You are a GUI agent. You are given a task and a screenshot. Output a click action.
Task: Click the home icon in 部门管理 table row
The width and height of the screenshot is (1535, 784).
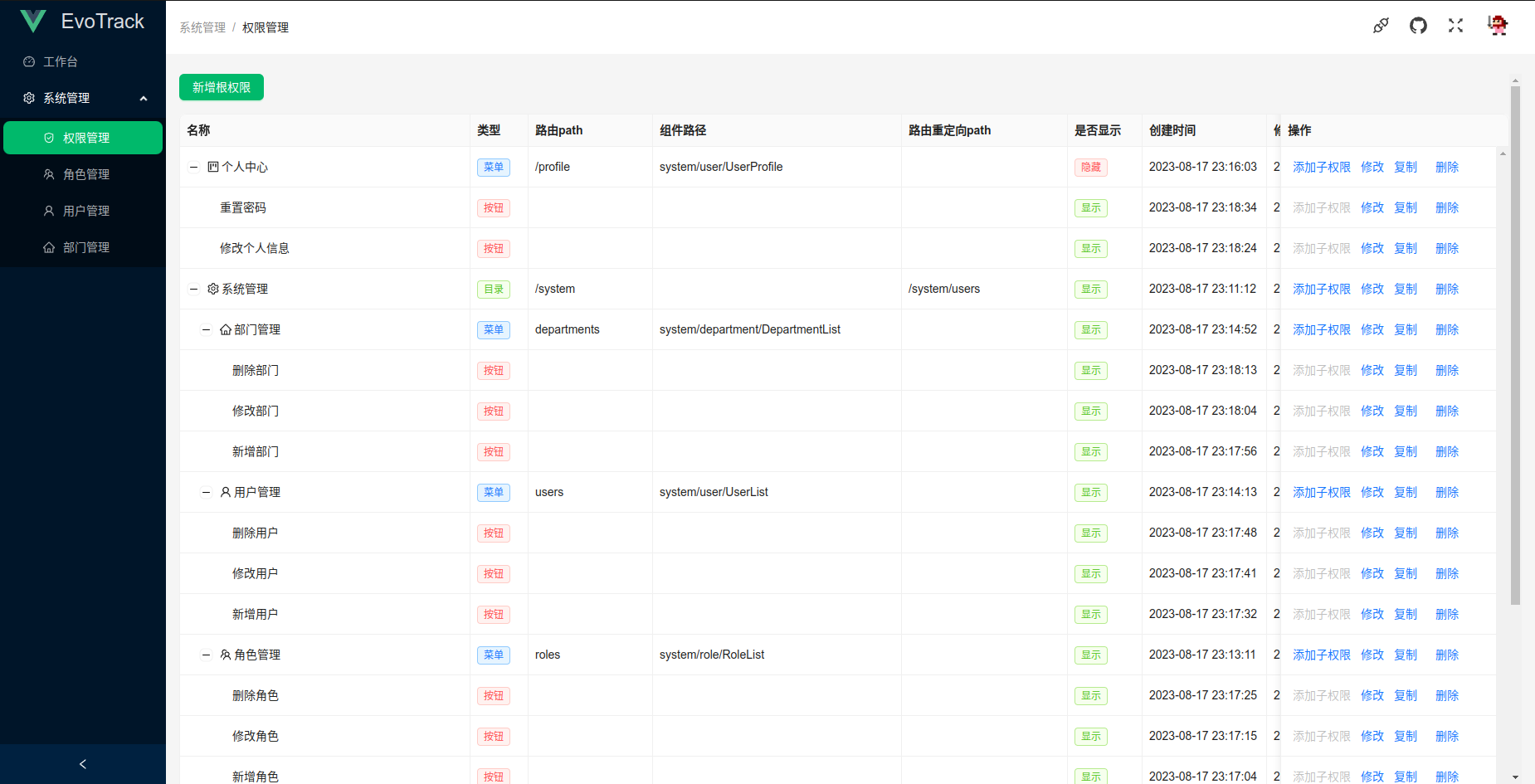coord(226,329)
